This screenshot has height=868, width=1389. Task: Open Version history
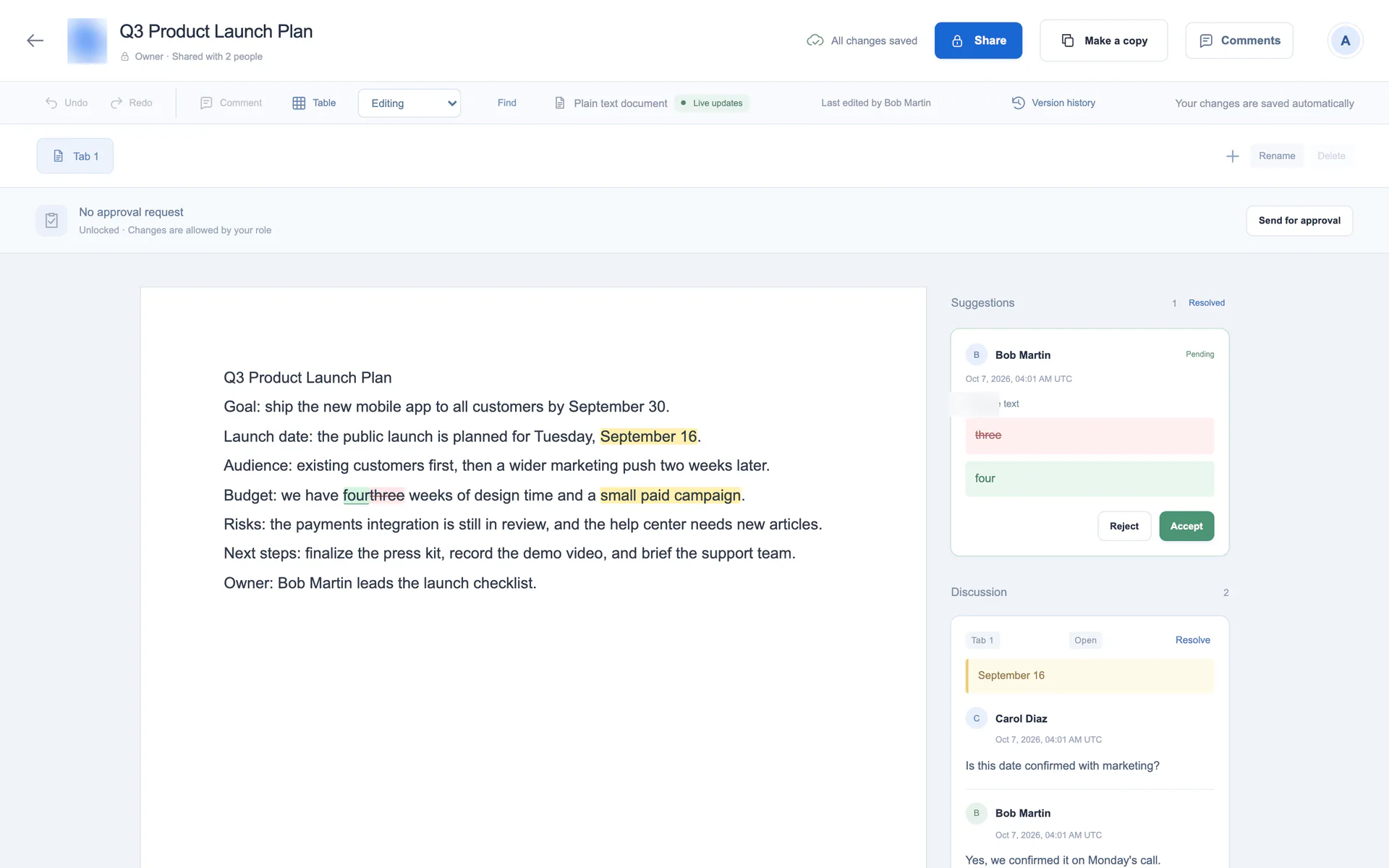(1053, 103)
